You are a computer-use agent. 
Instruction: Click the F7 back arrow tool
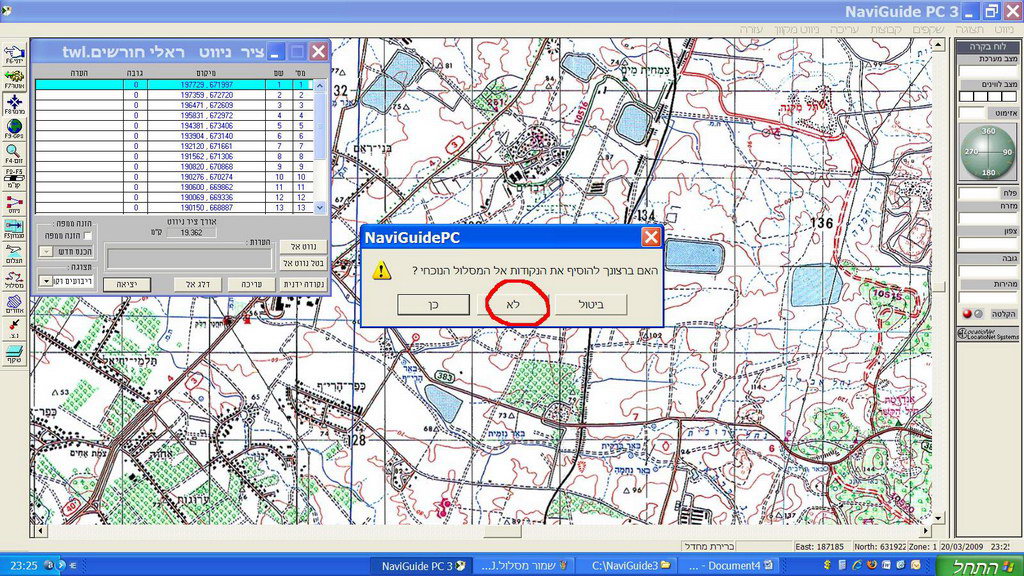tap(14, 80)
